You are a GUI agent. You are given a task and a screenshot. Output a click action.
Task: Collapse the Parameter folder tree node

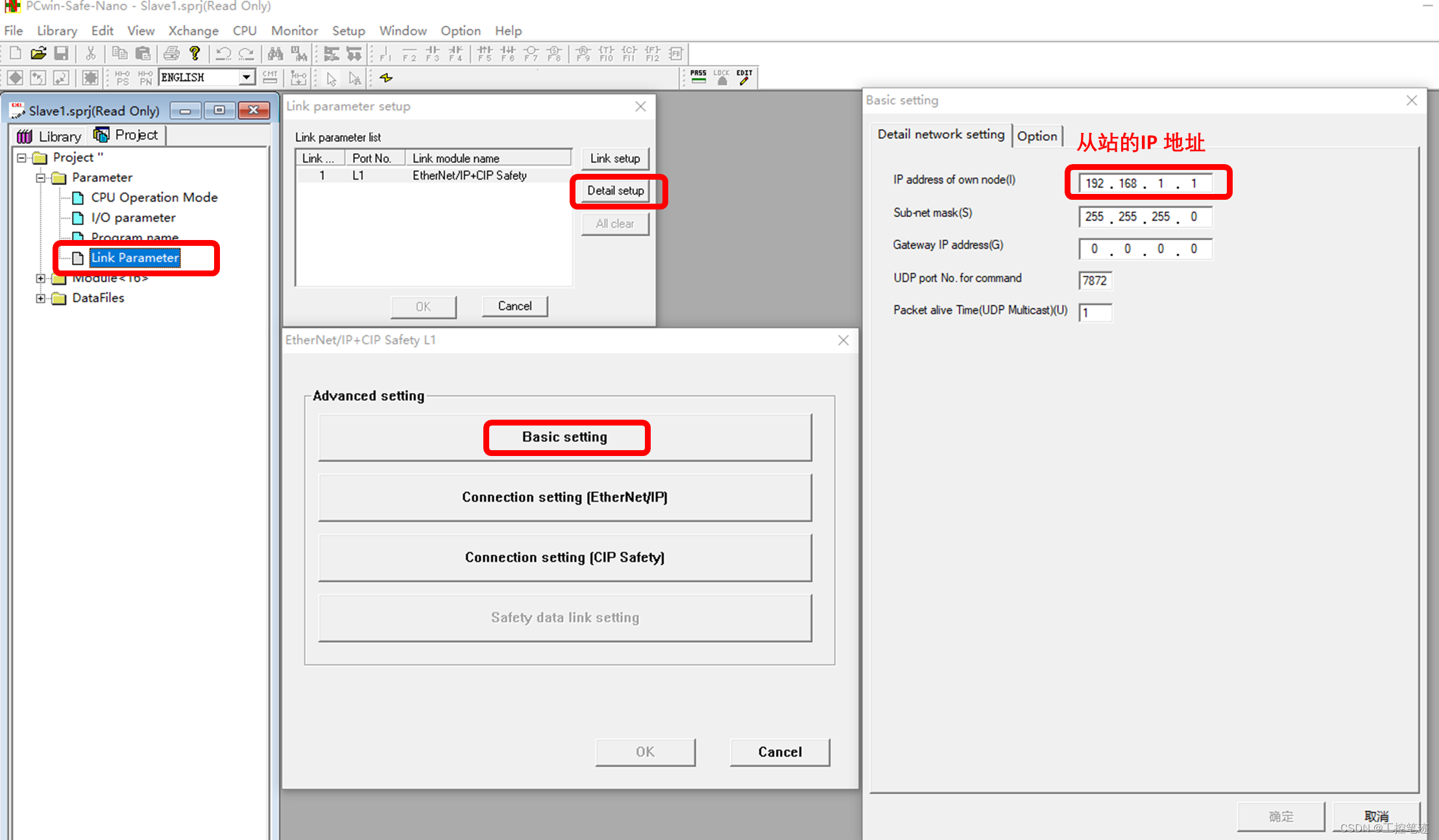41,178
